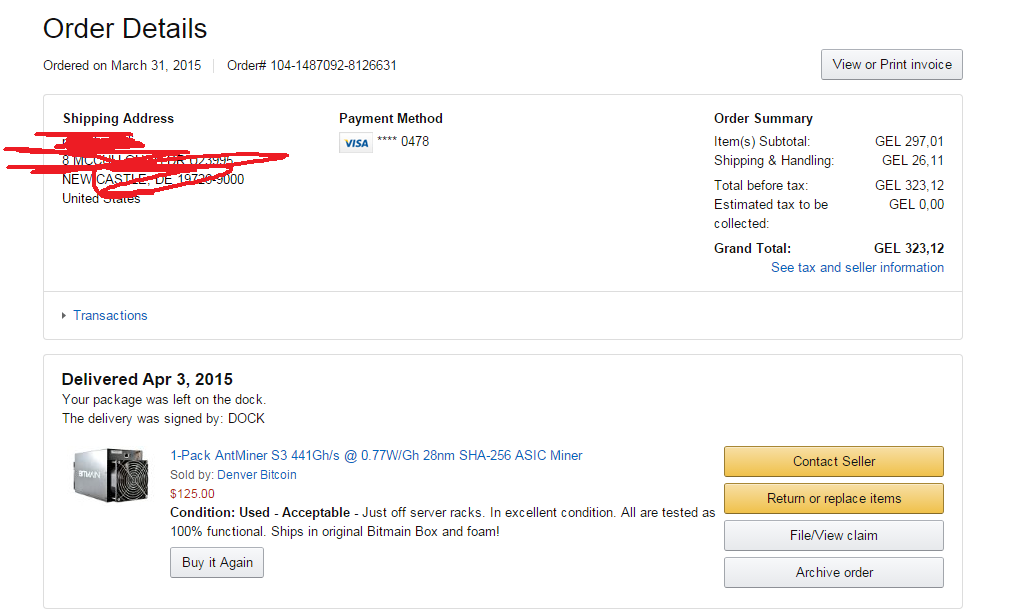Click the Order Details page heading

(125, 28)
